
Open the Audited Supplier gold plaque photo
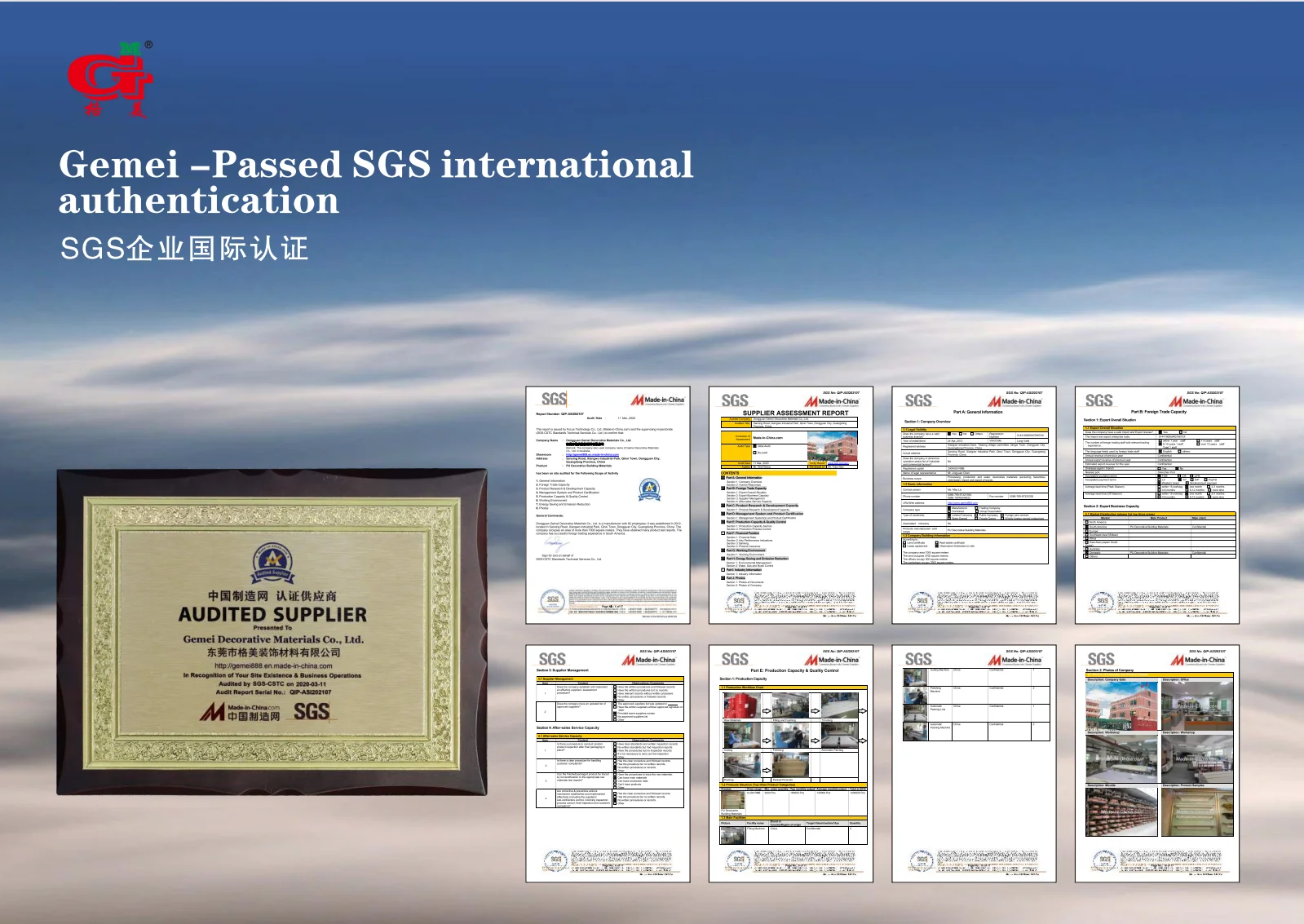[272, 631]
